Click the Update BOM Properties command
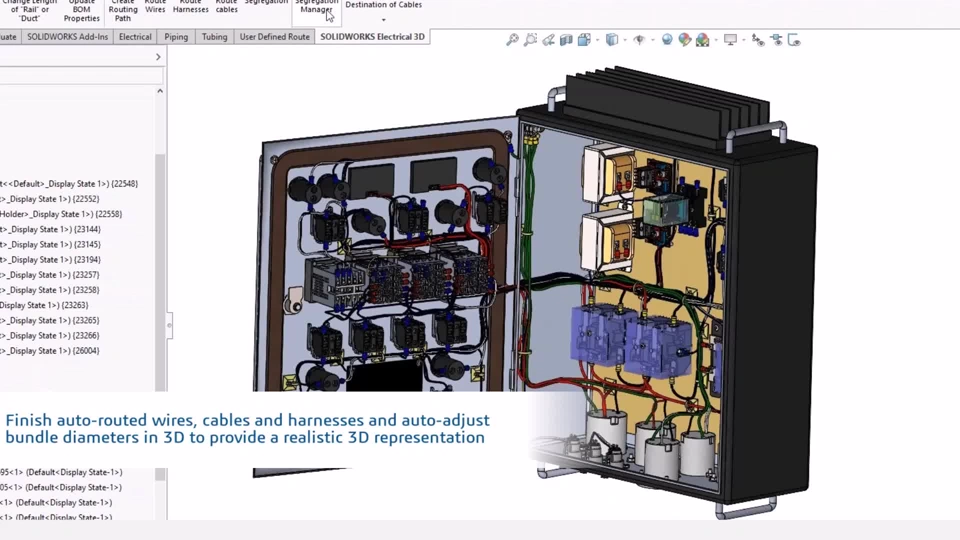 point(81,10)
